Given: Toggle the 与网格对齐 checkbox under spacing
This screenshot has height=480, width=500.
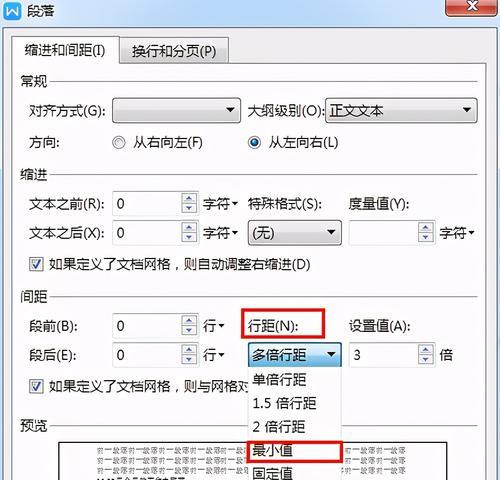Looking at the screenshot, I should (36, 387).
